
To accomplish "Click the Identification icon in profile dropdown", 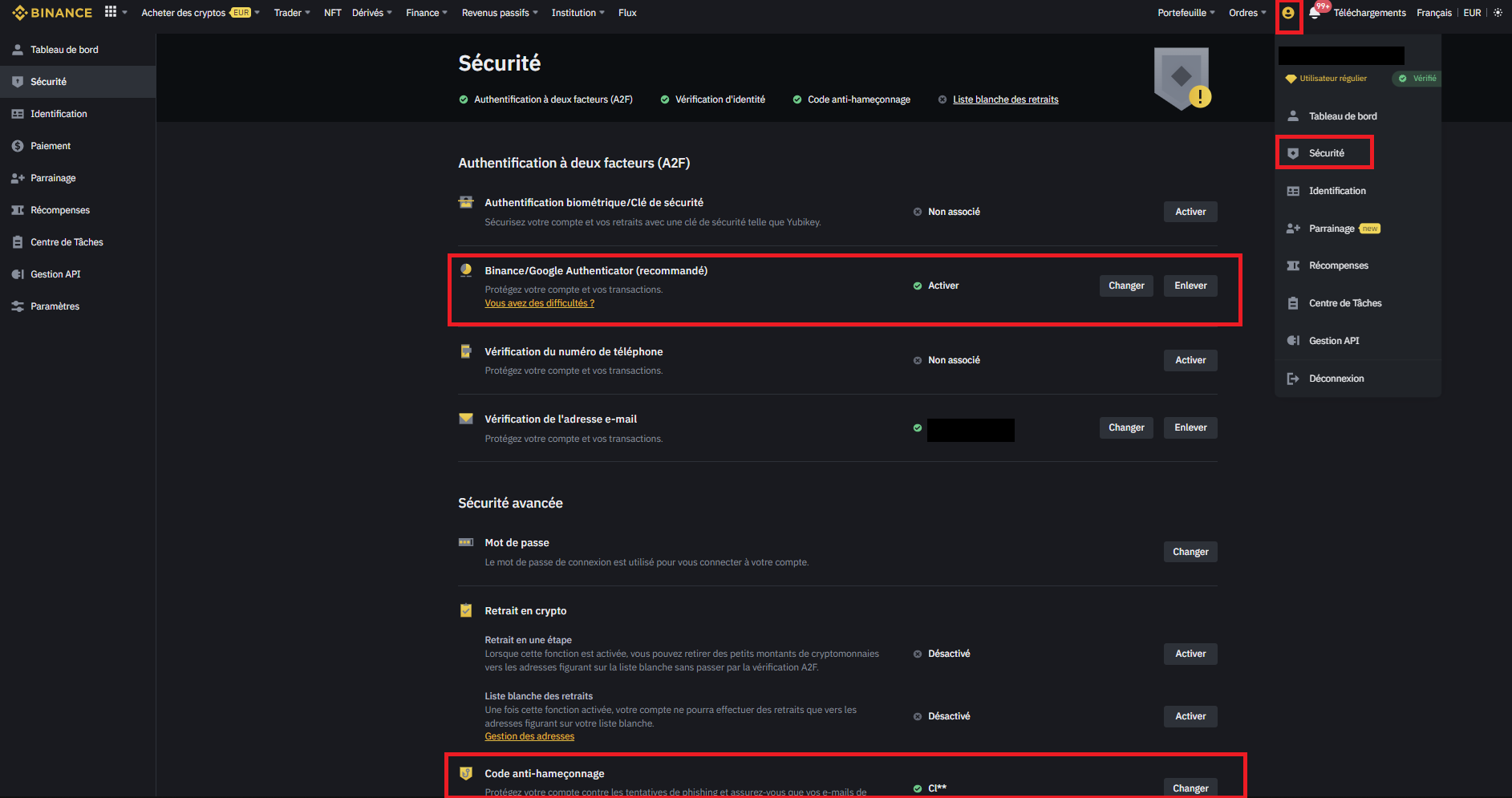I will (x=1293, y=191).
